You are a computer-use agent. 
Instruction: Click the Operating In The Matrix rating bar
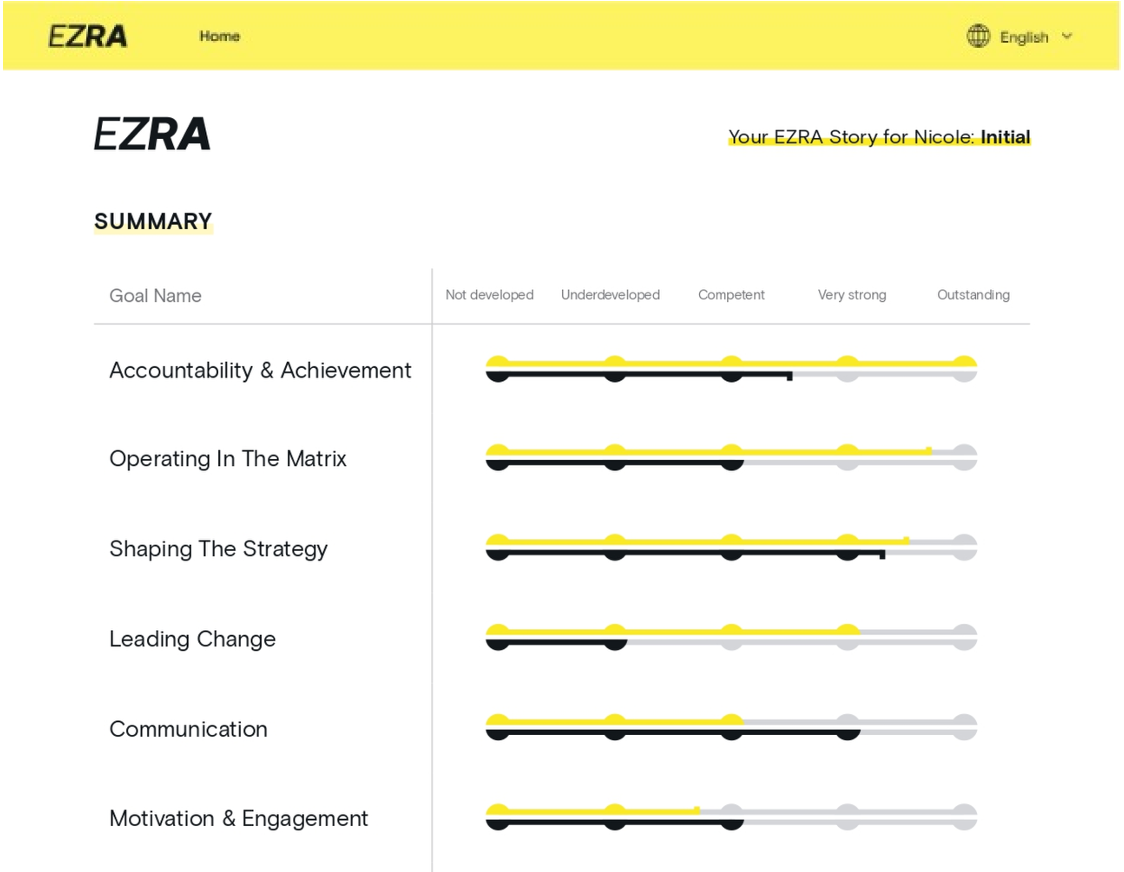(731, 458)
